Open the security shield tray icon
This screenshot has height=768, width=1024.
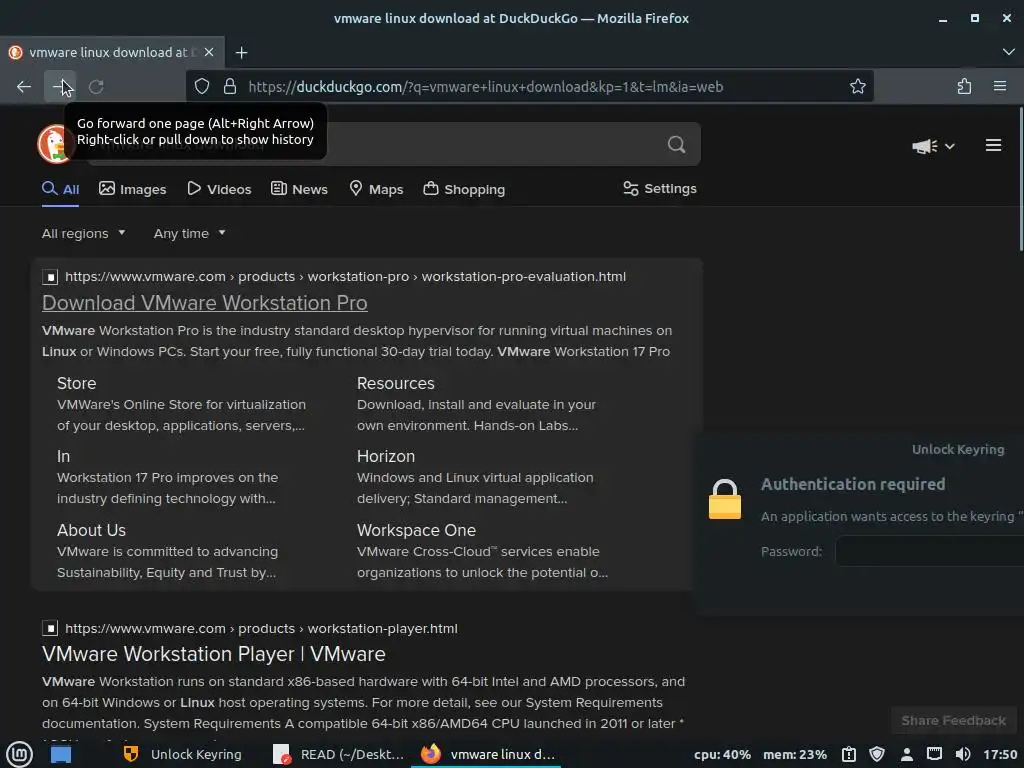pos(876,754)
